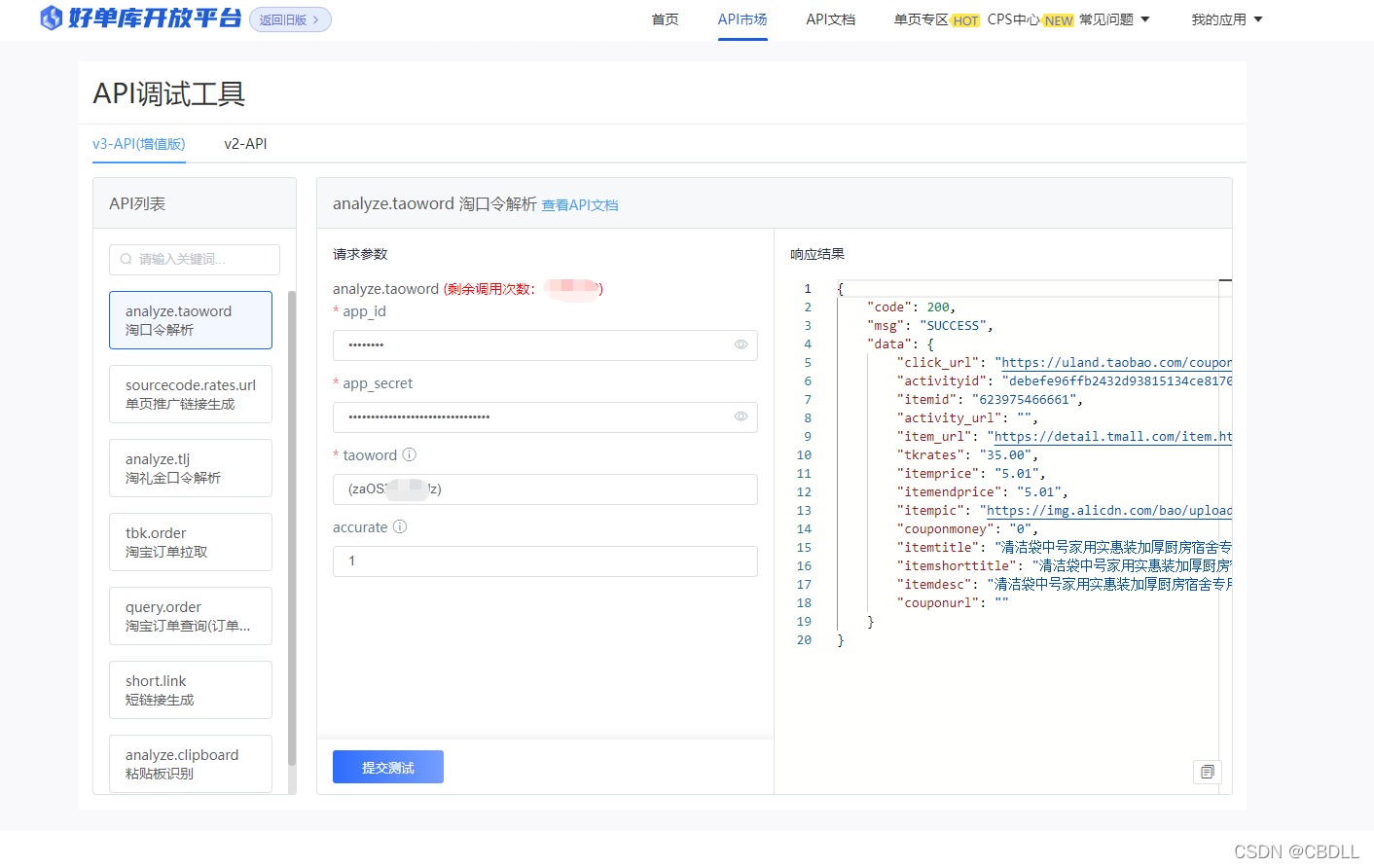1374x868 pixels.
Task: Click search icon in keyword box
Action: [127, 259]
